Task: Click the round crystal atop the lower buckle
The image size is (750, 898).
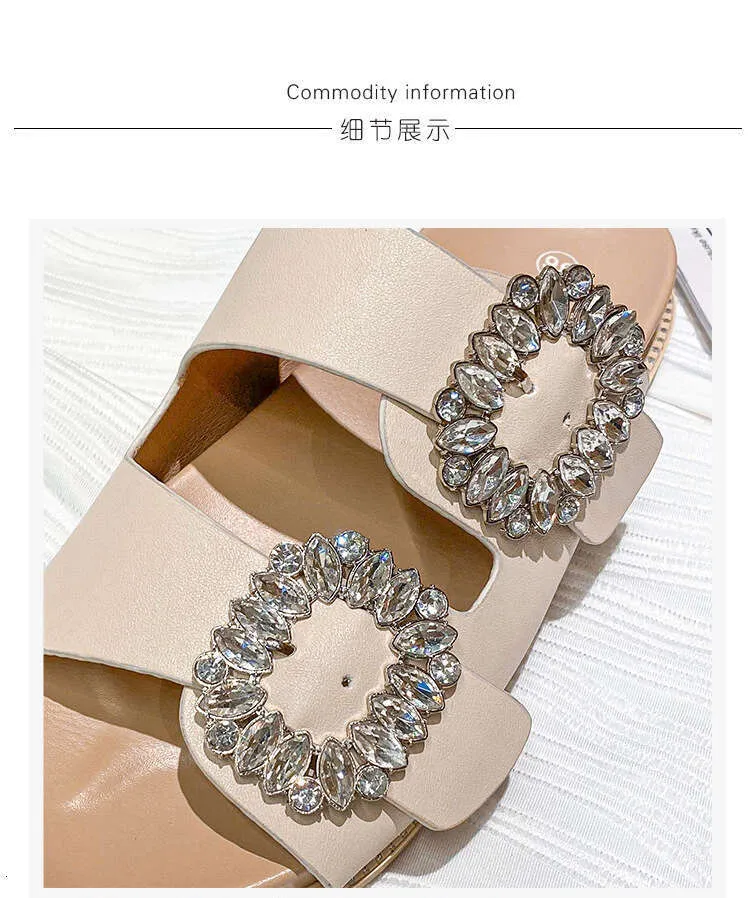Action: click(350, 546)
